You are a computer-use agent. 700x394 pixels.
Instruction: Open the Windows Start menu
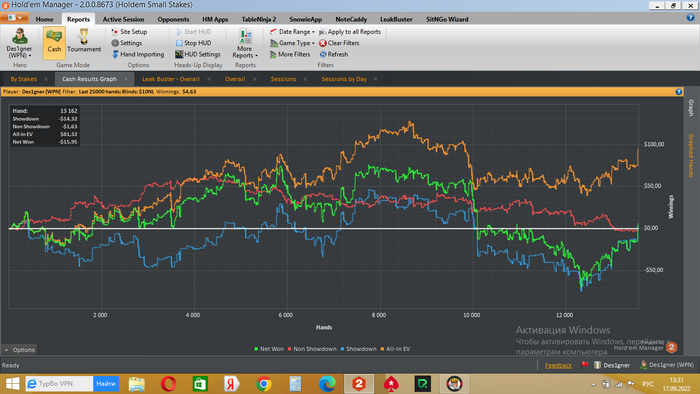click(12, 384)
